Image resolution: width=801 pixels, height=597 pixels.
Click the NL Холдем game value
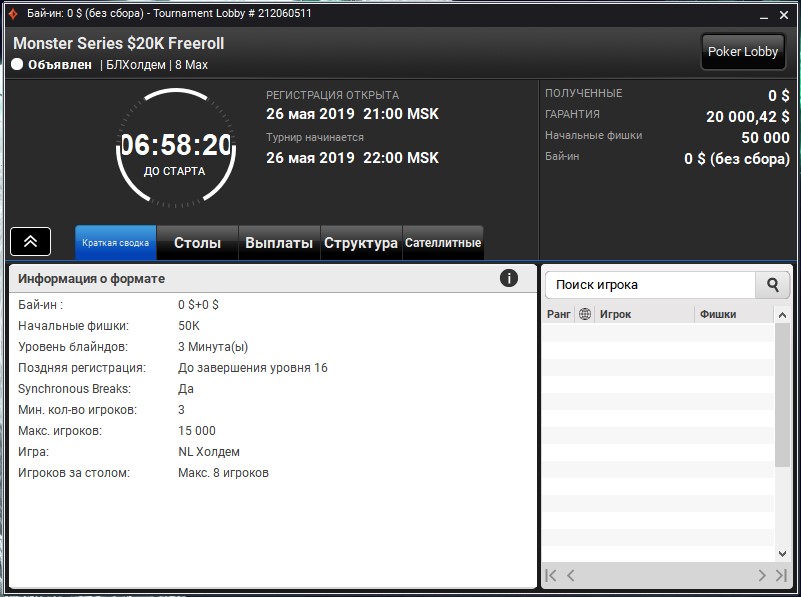(x=209, y=452)
